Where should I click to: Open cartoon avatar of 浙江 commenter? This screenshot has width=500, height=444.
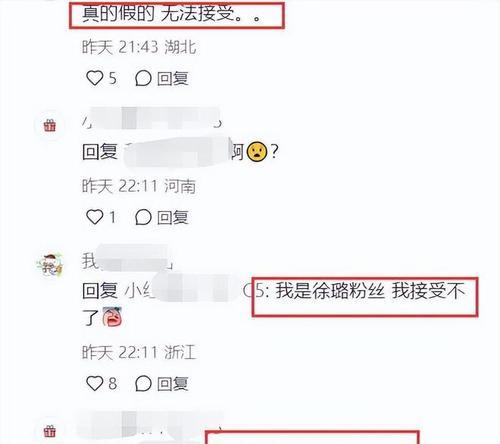[50, 265]
